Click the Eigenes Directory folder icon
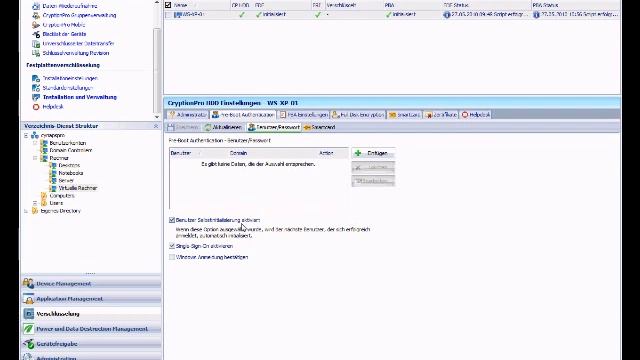Screen dimensions: 640x360 pyautogui.click(x=35, y=211)
